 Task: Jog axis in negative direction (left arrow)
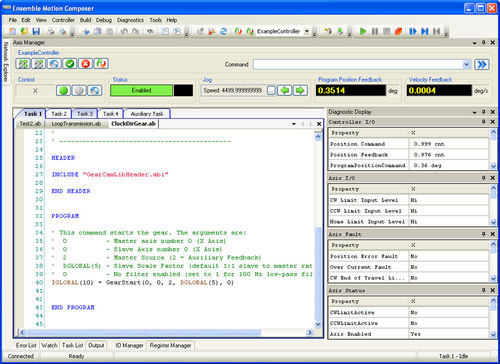coord(284,90)
